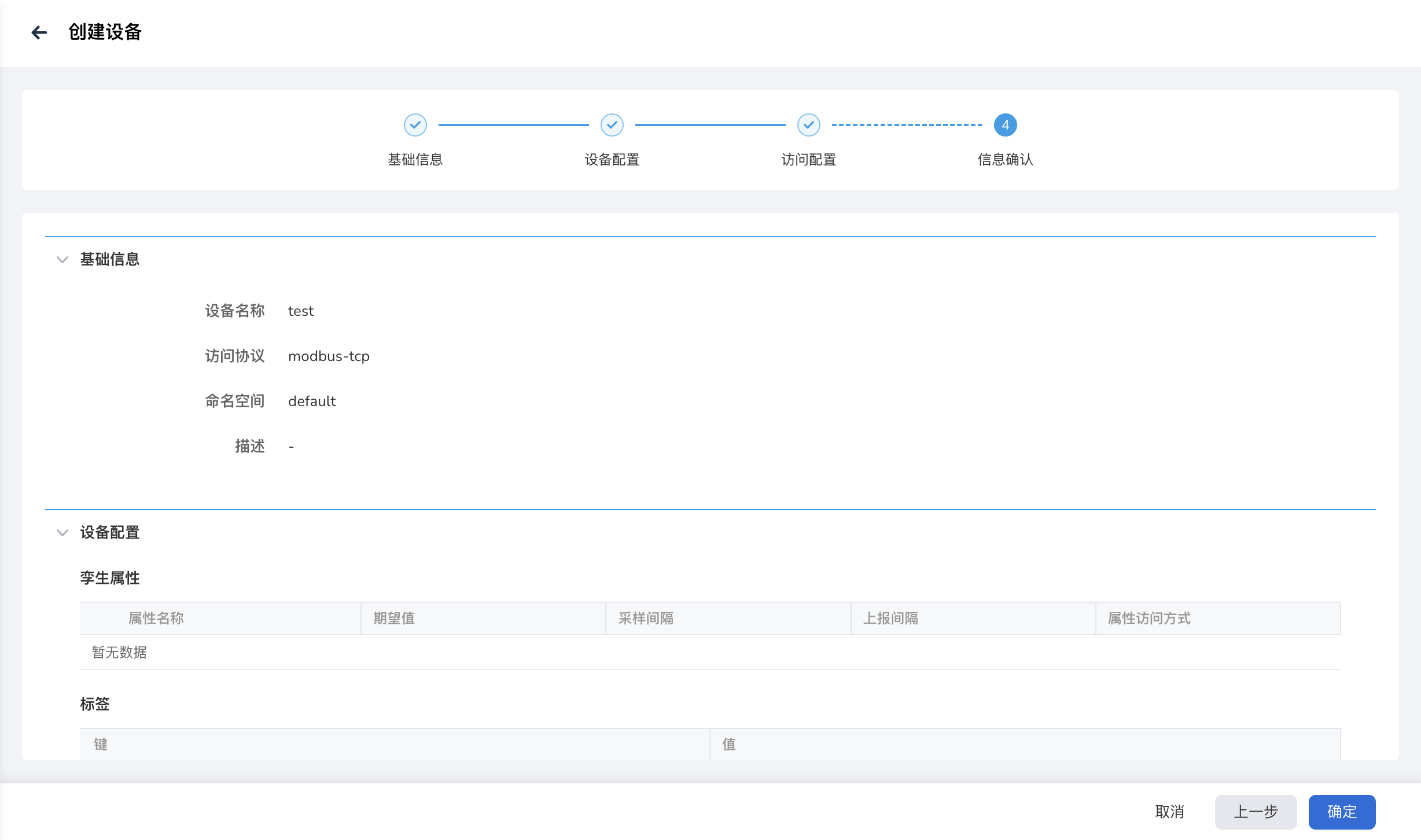
Task: Click the 属性访问方式 column header
Action: click(x=1149, y=618)
